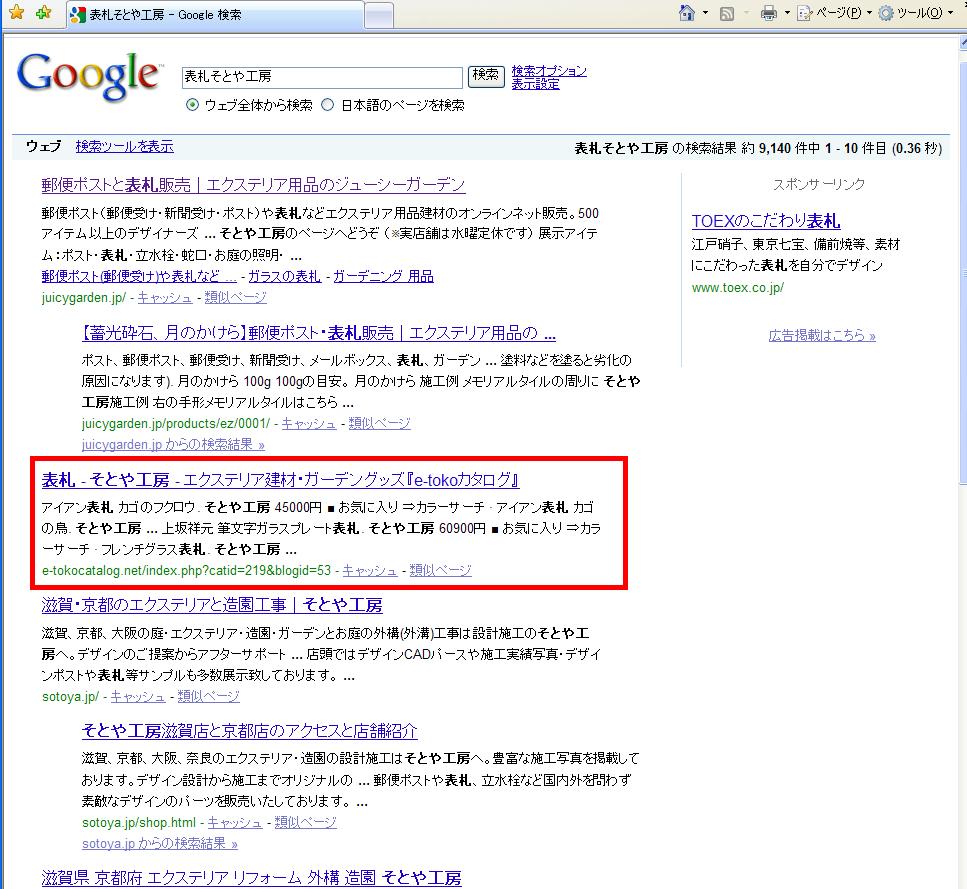Select ウェブ全体から検索 radio button
The image size is (967, 889).
tap(192, 105)
